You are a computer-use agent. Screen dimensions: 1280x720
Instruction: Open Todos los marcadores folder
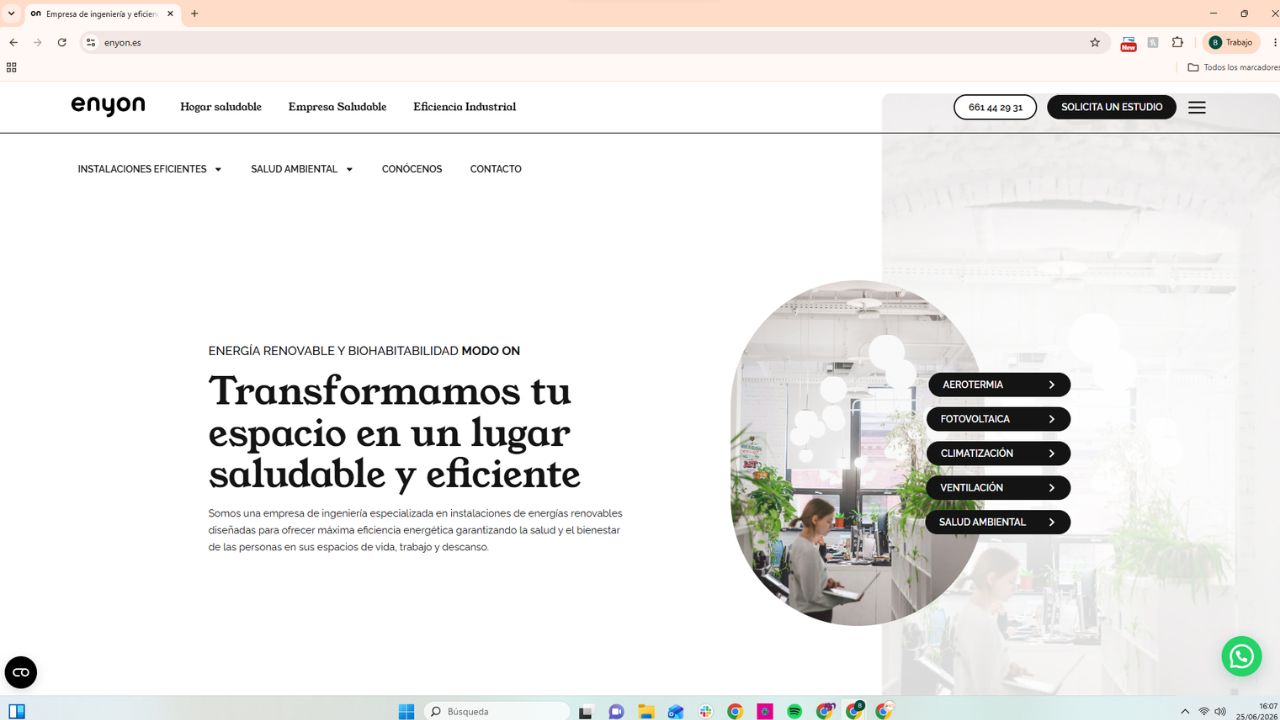pyautogui.click(x=1233, y=67)
